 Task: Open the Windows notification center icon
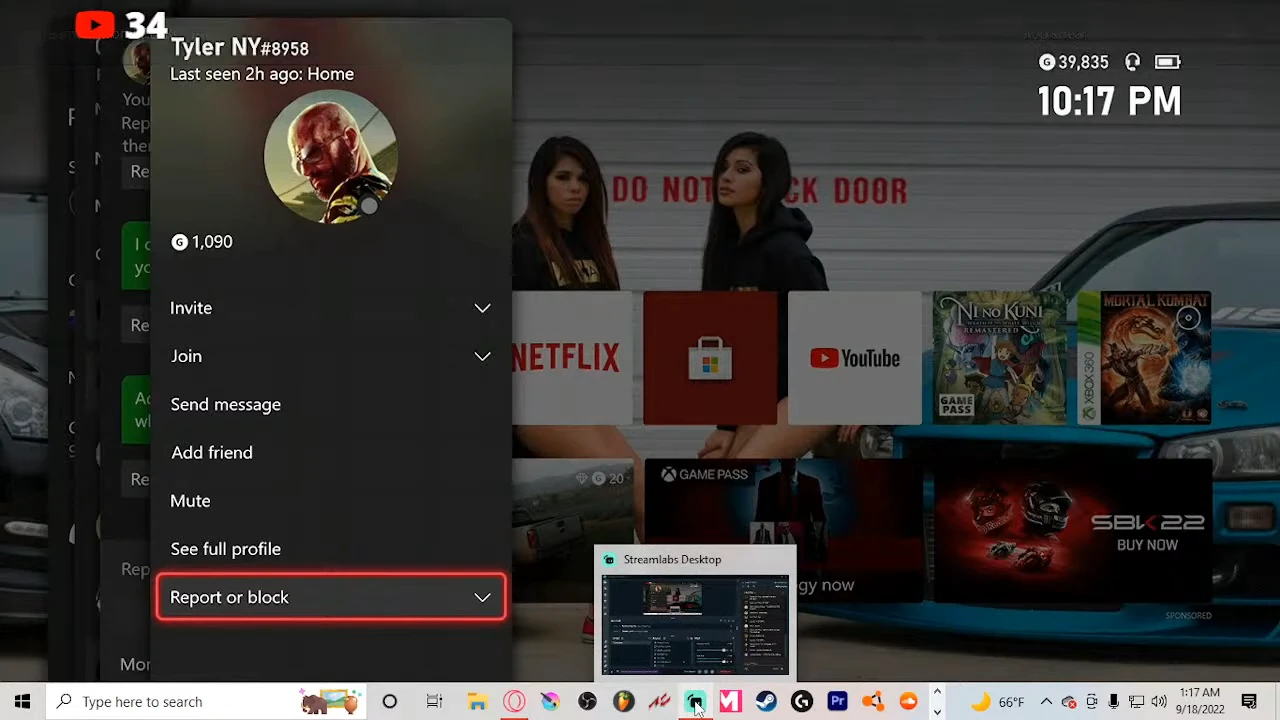point(1249,702)
